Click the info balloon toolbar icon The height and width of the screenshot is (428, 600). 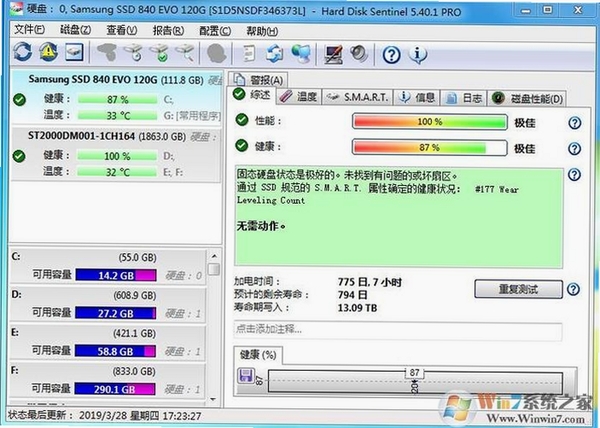click(418, 55)
